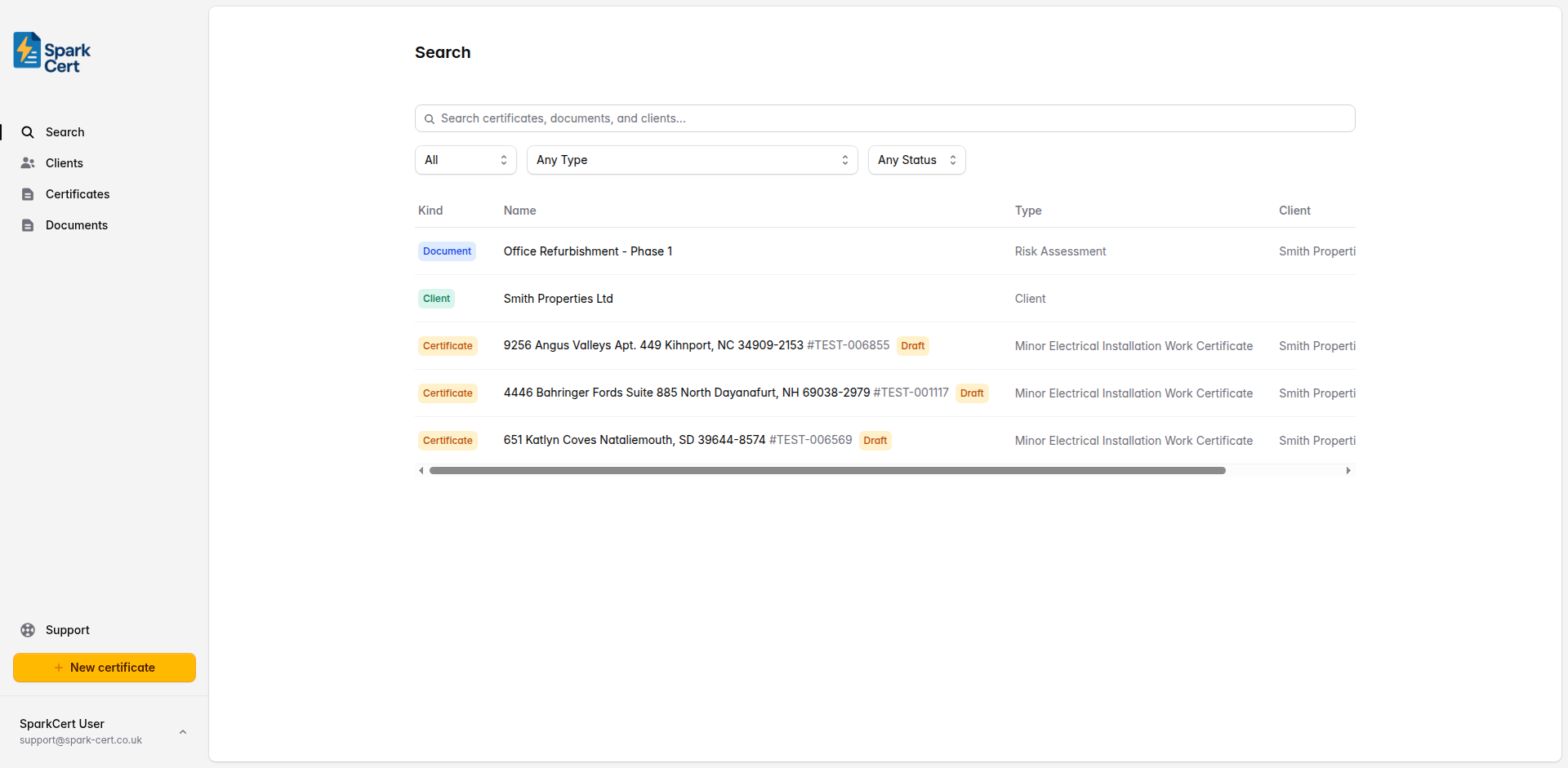Select Clients in the navigation menu
This screenshot has width=1568, height=768.
tap(64, 162)
